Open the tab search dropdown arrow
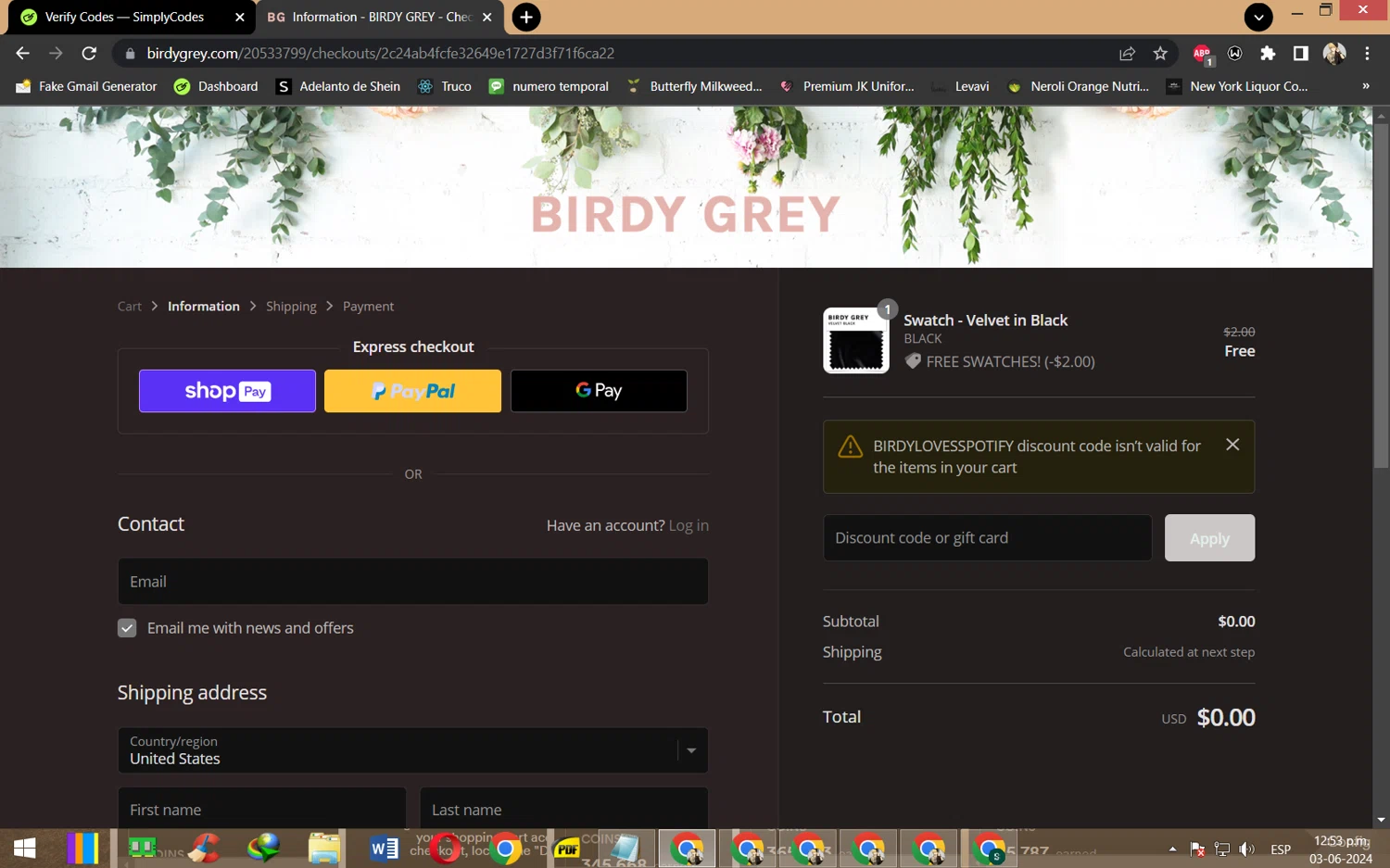 [x=1258, y=17]
